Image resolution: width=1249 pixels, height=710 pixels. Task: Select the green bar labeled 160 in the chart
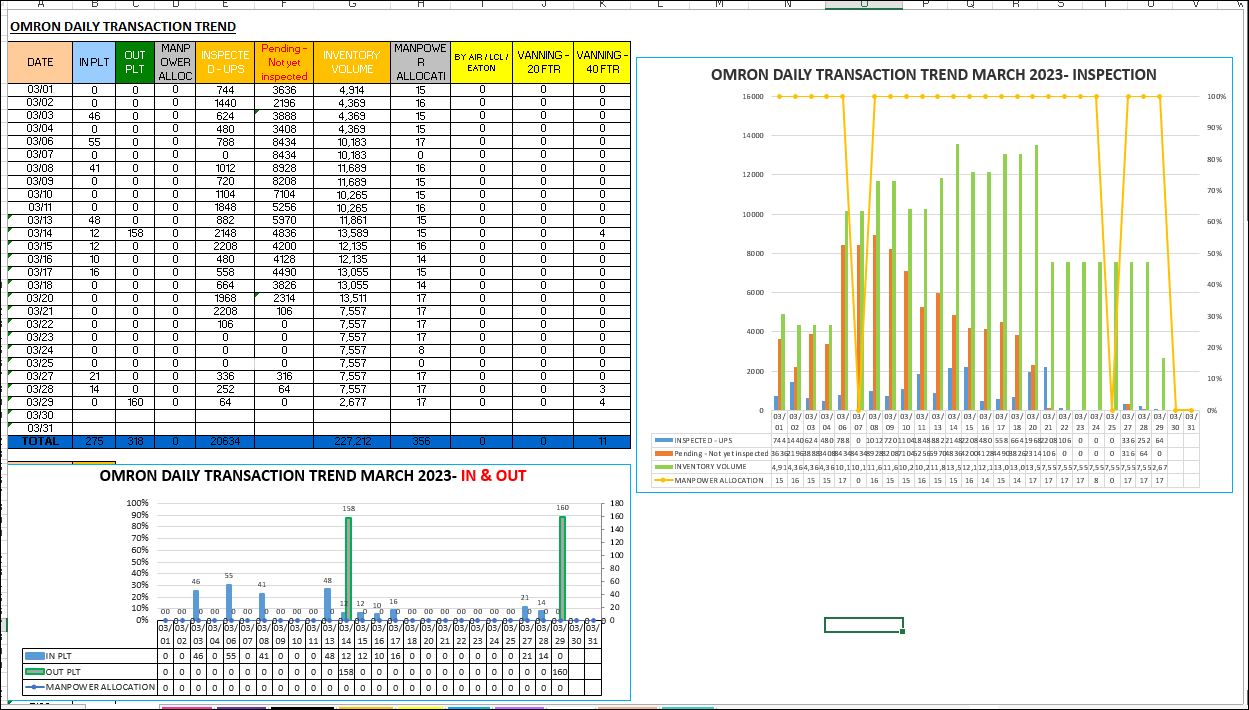(x=563, y=567)
